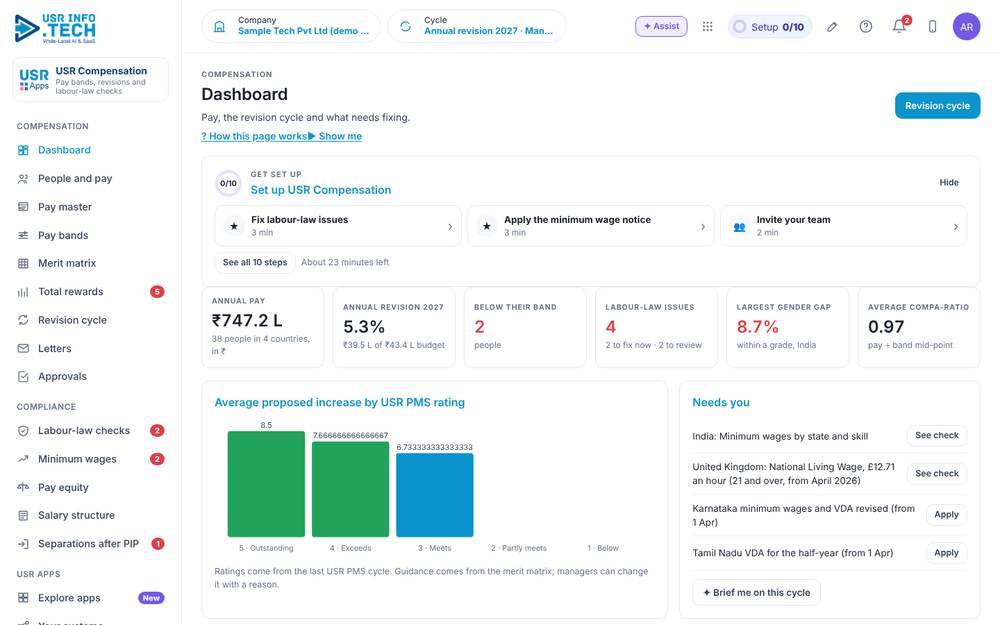Expand Apply the minimum wage notice chevron
Image resolution: width=1000 pixels, height=625 pixels.
(x=703, y=226)
